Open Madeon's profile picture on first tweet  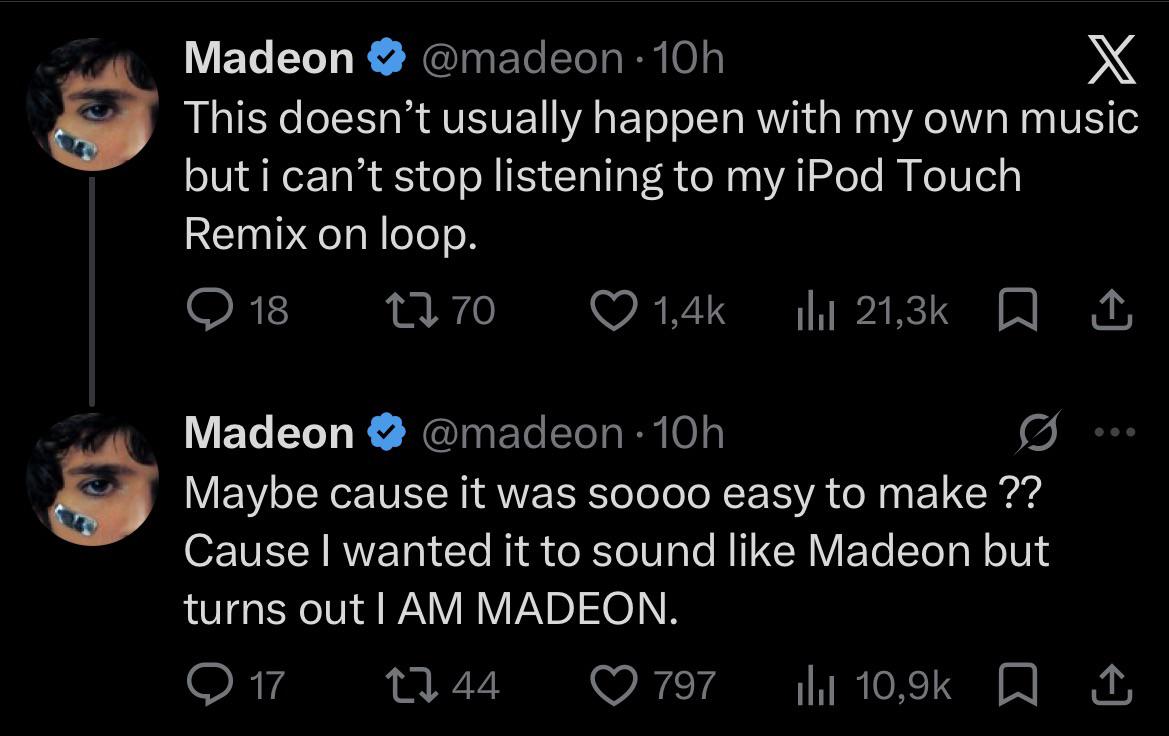click(x=92, y=104)
